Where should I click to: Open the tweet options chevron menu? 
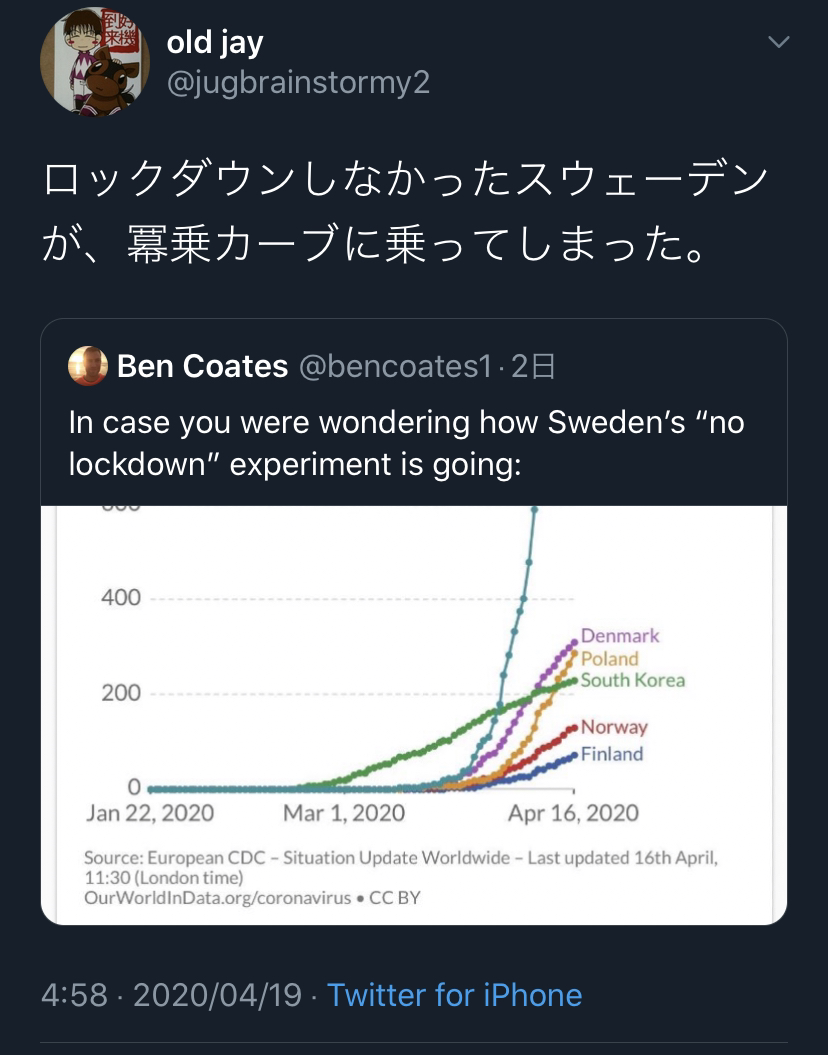click(x=778, y=42)
